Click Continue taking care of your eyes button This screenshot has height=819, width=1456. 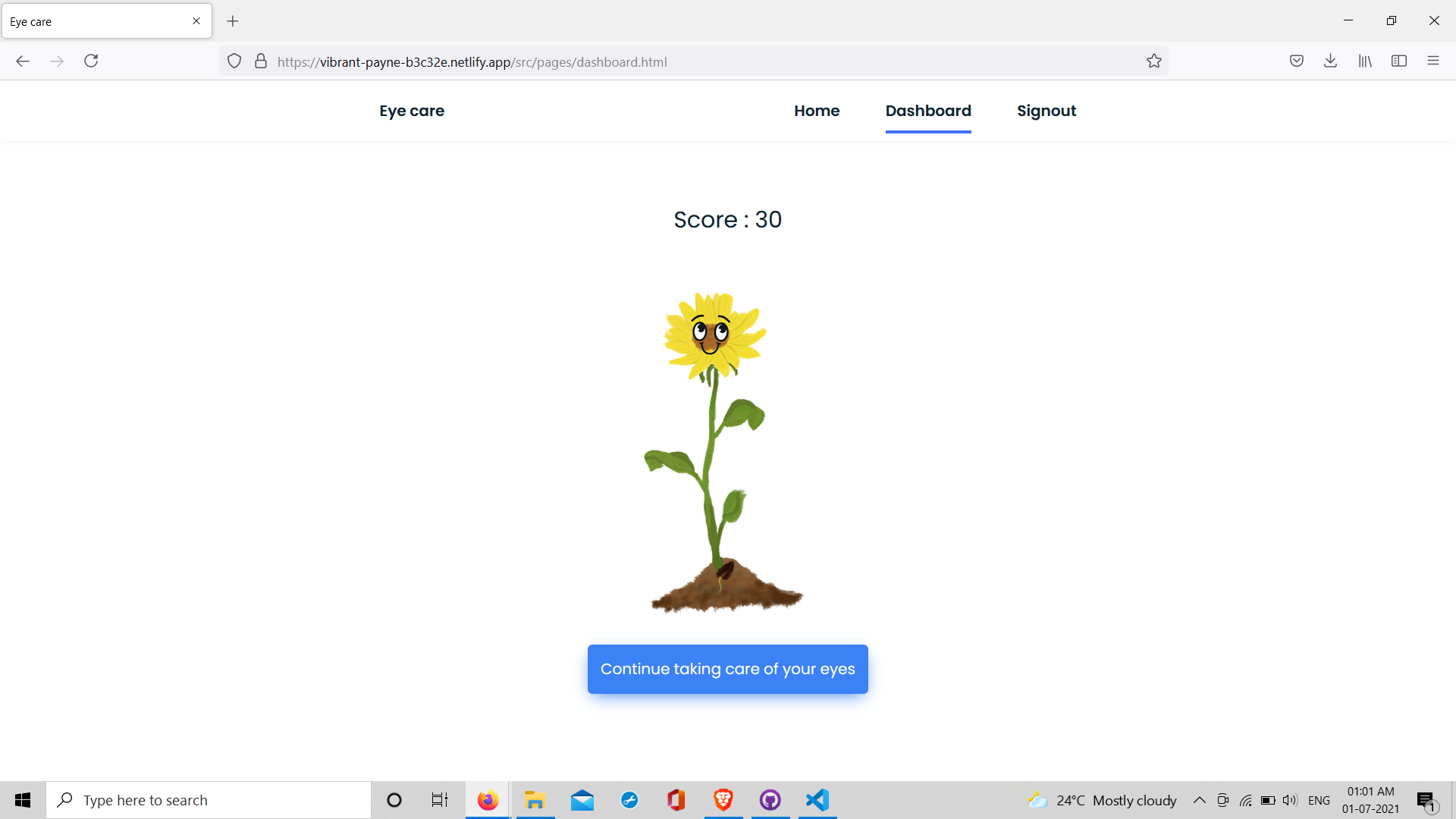click(728, 669)
